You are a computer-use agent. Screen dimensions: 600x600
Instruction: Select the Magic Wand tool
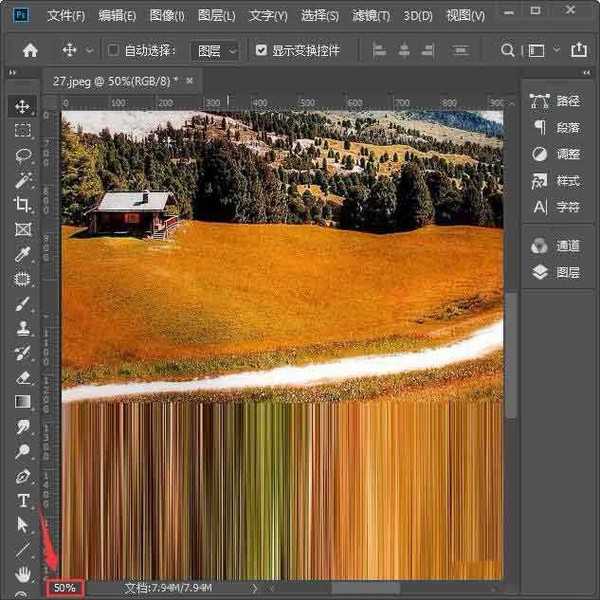click(x=22, y=180)
